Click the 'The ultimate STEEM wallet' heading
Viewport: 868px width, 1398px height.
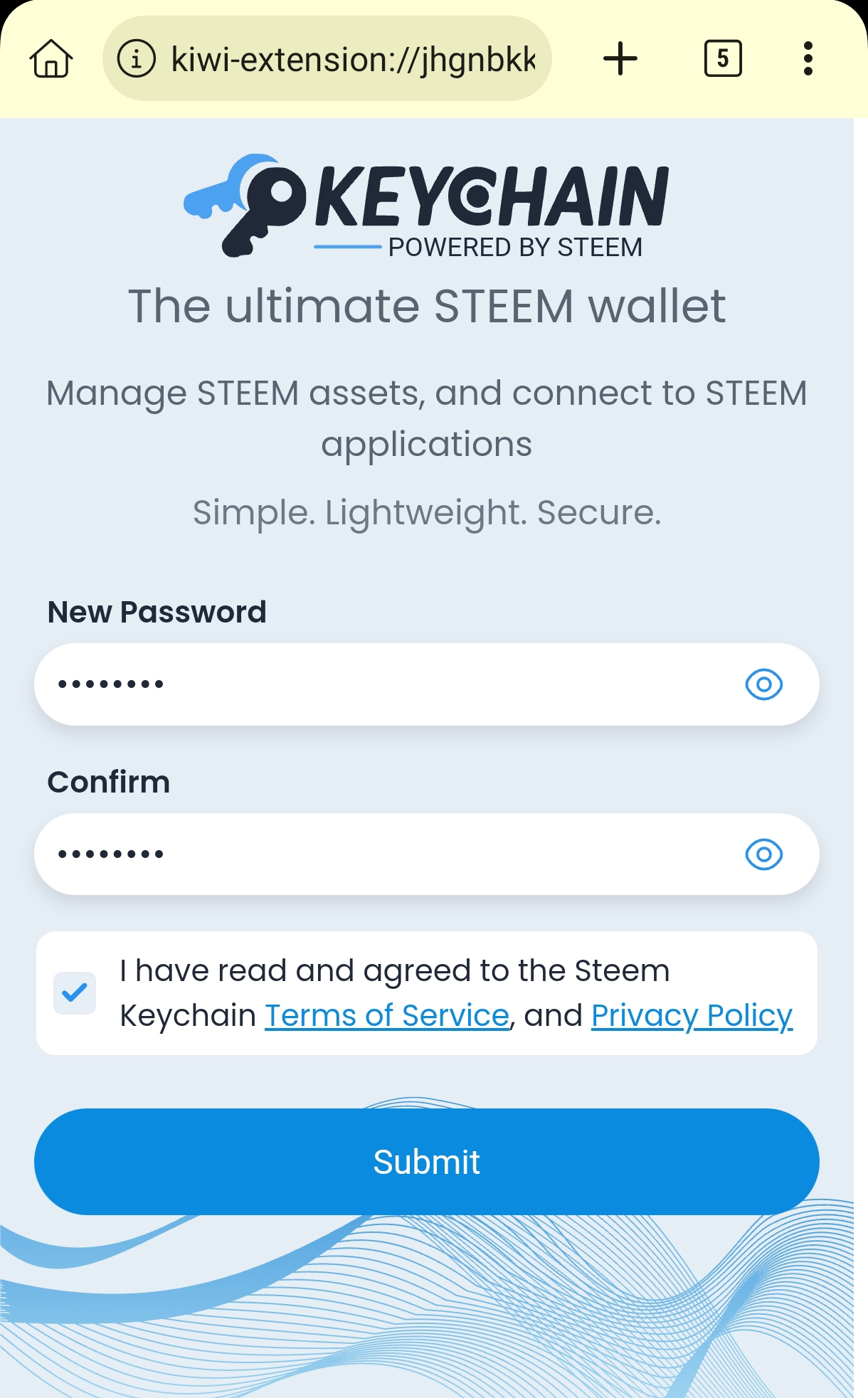tap(427, 306)
